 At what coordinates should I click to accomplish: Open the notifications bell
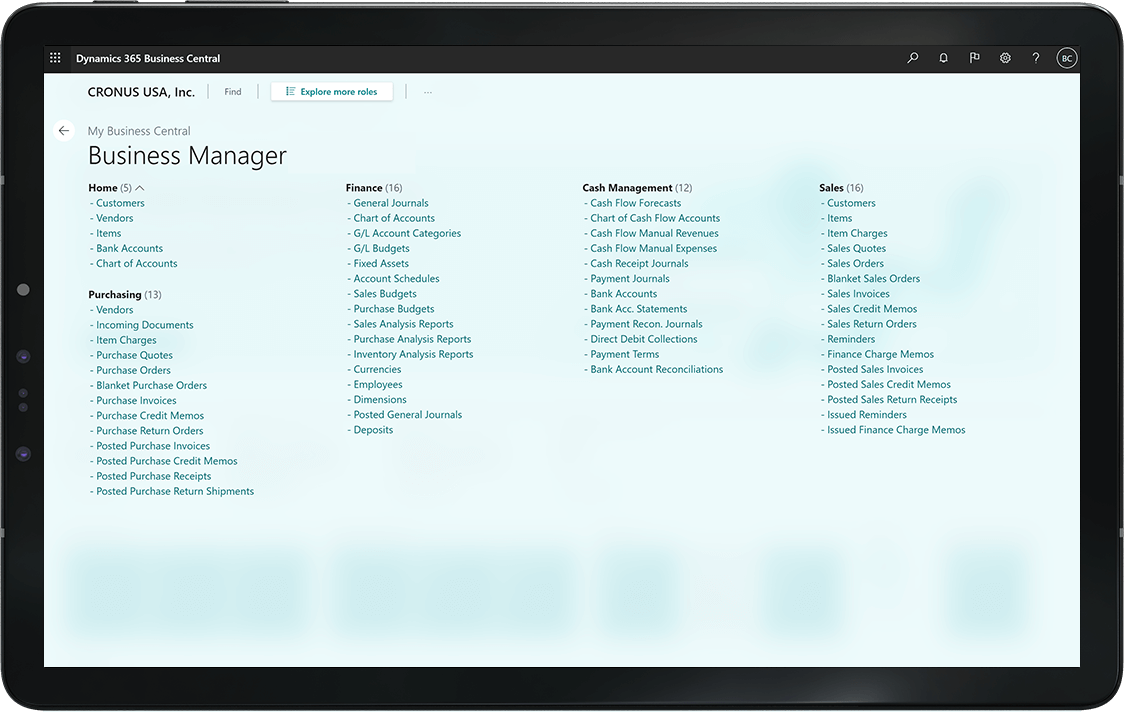pos(943,59)
